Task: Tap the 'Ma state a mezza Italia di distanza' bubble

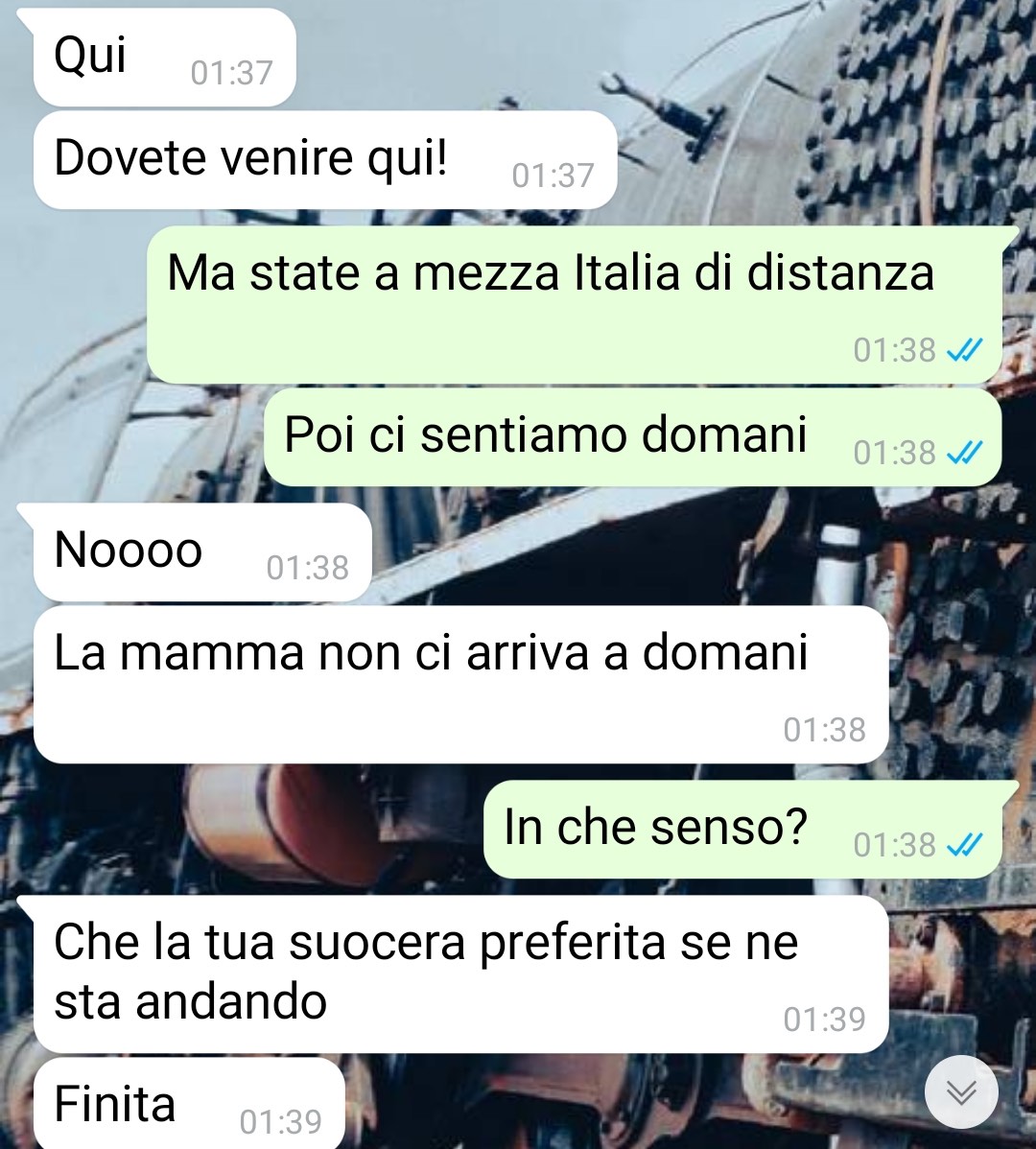Action: pos(575,304)
